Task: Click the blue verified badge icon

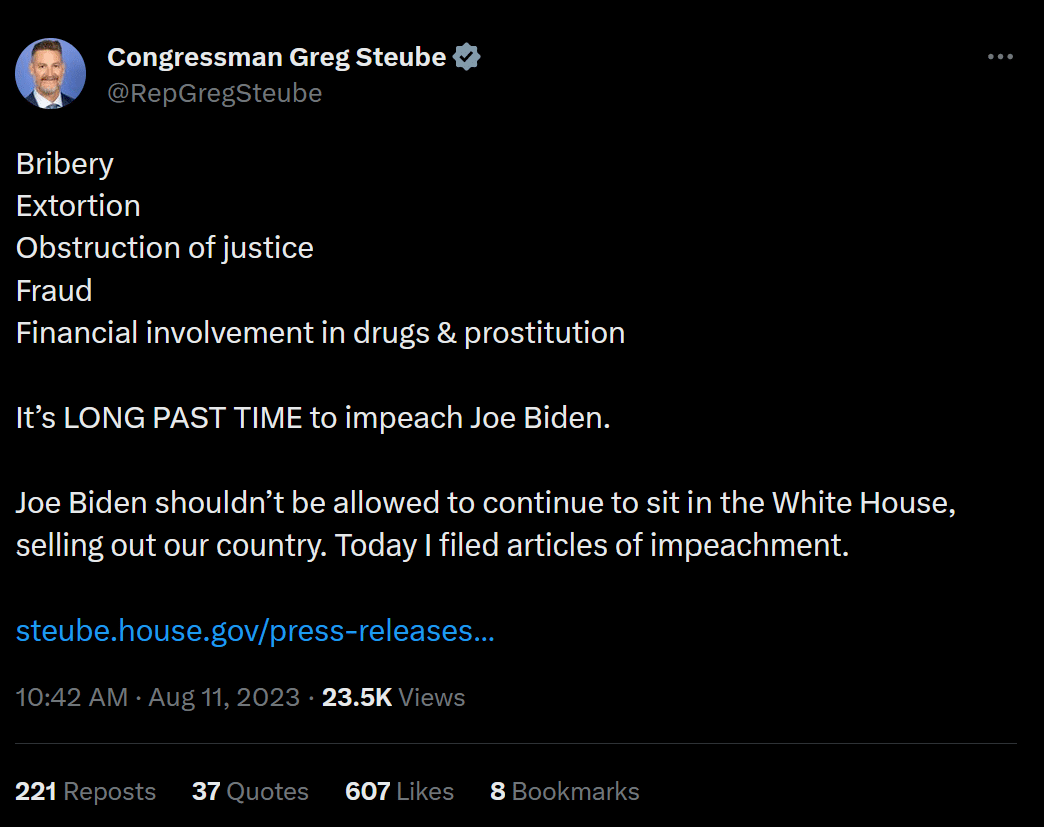Action: click(x=467, y=57)
